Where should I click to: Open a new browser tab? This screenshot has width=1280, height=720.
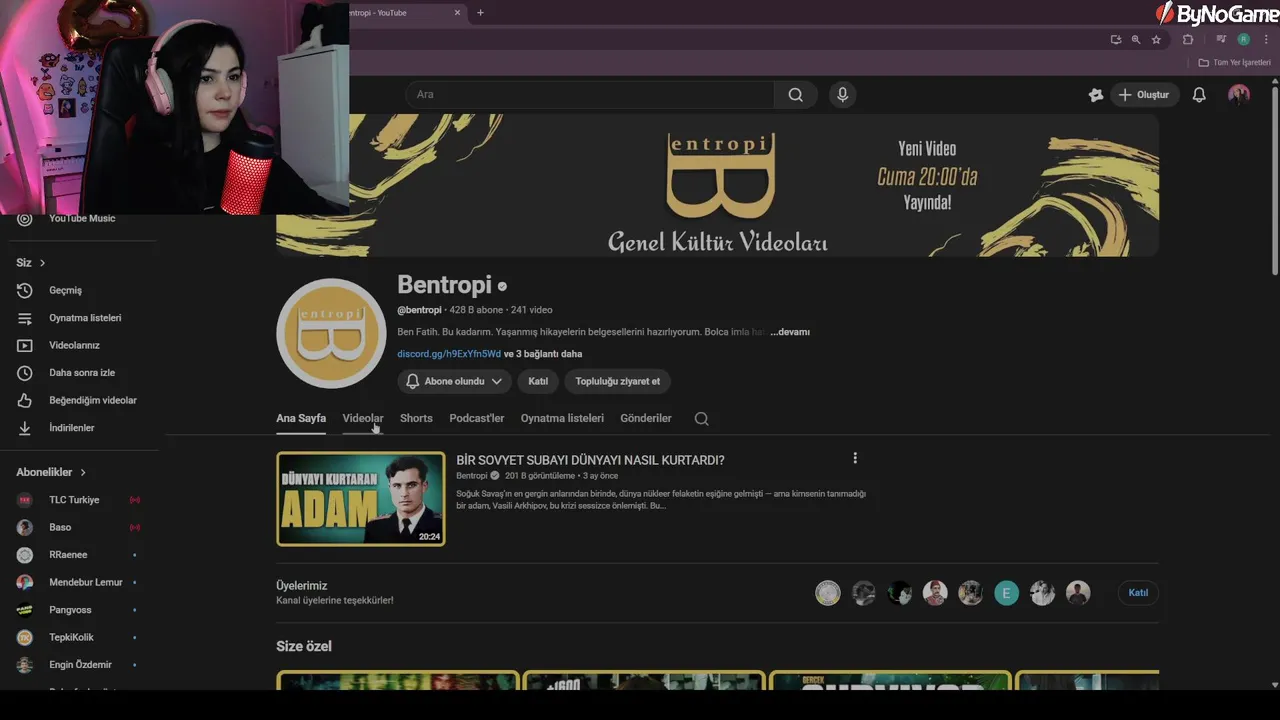[480, 13]
